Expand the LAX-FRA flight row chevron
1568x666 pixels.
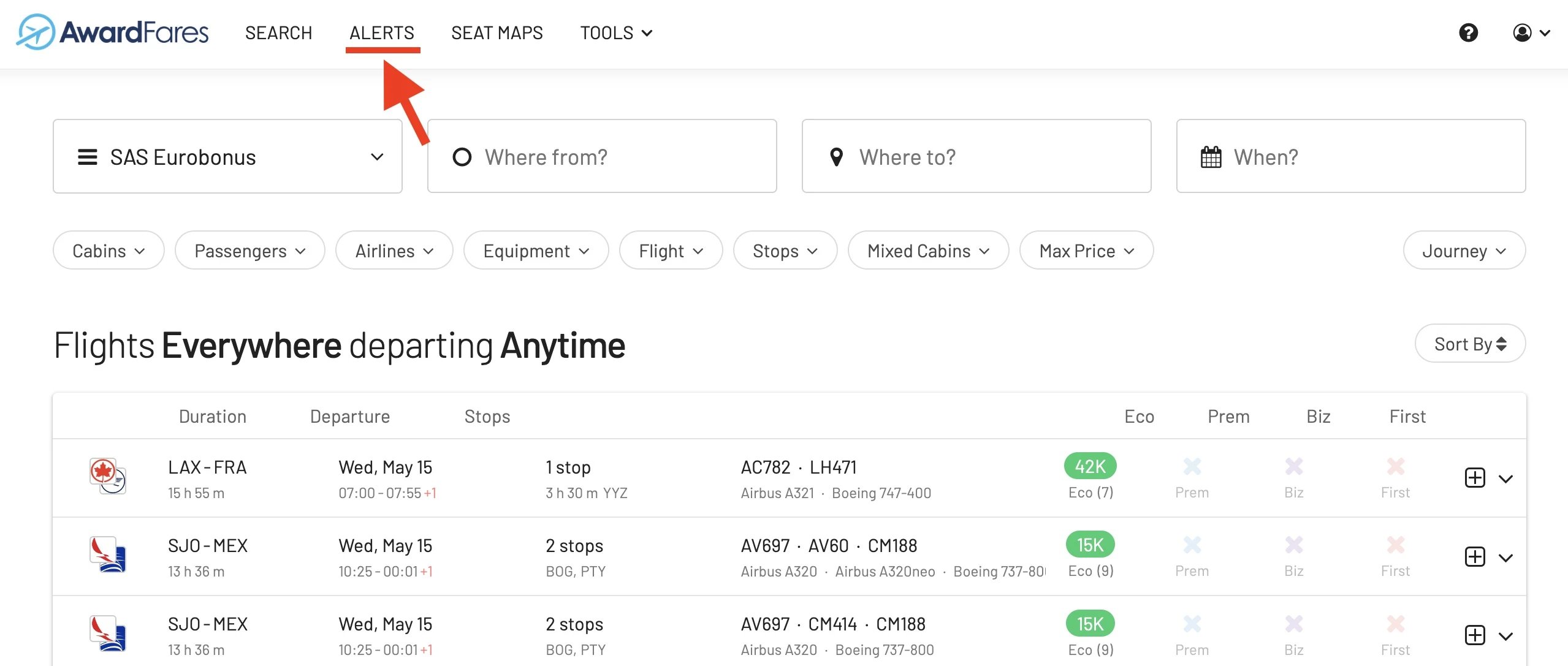point(1506,479)
